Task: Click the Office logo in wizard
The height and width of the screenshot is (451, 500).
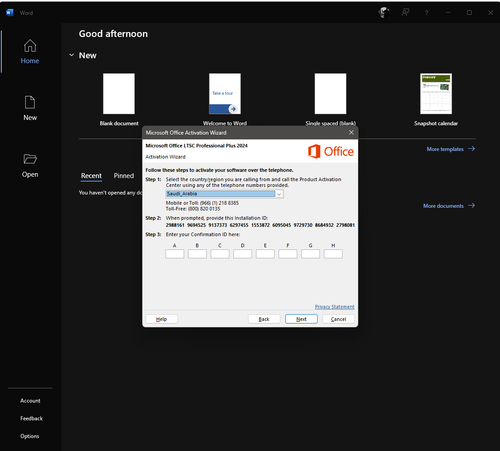Action: 330,151
